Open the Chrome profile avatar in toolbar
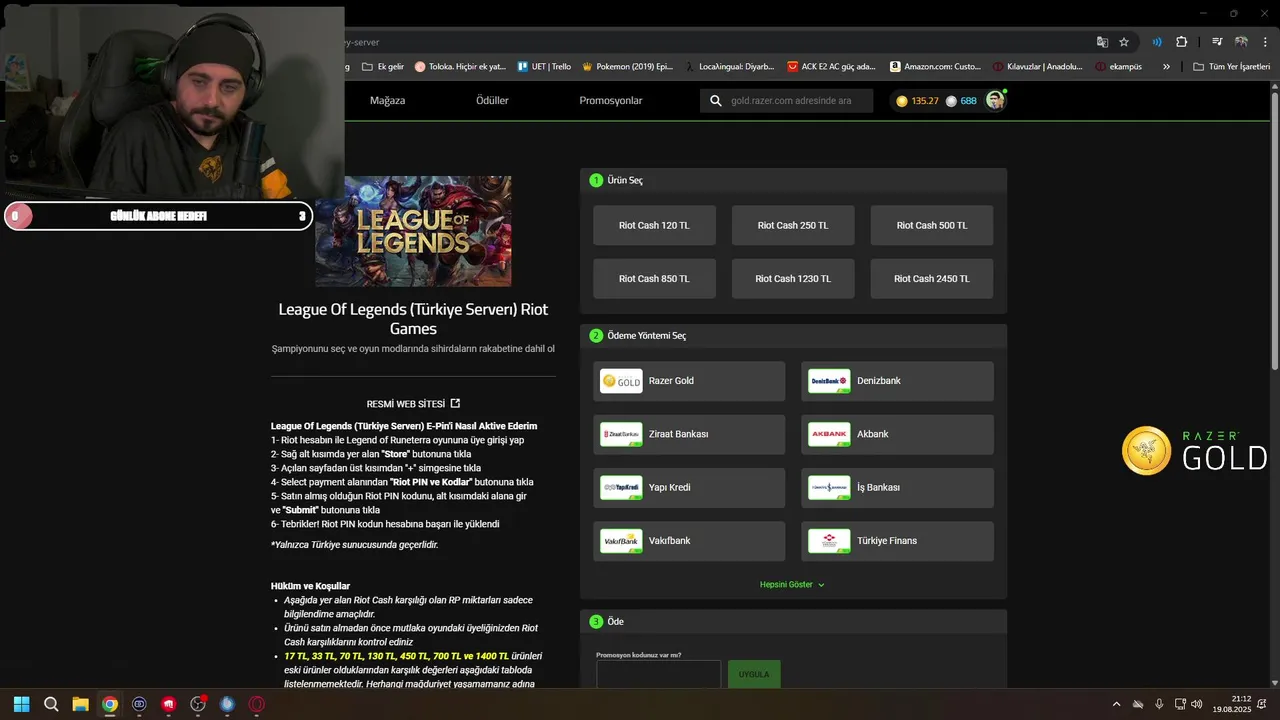This screenshot has width=1280, height=720. point(1241,42)
